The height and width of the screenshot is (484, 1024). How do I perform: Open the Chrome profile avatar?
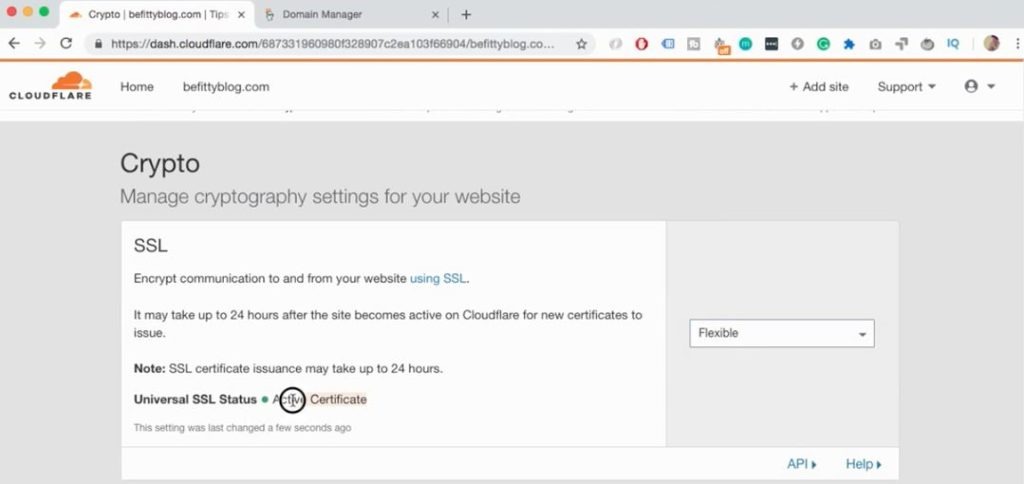[x=991, y=44]
